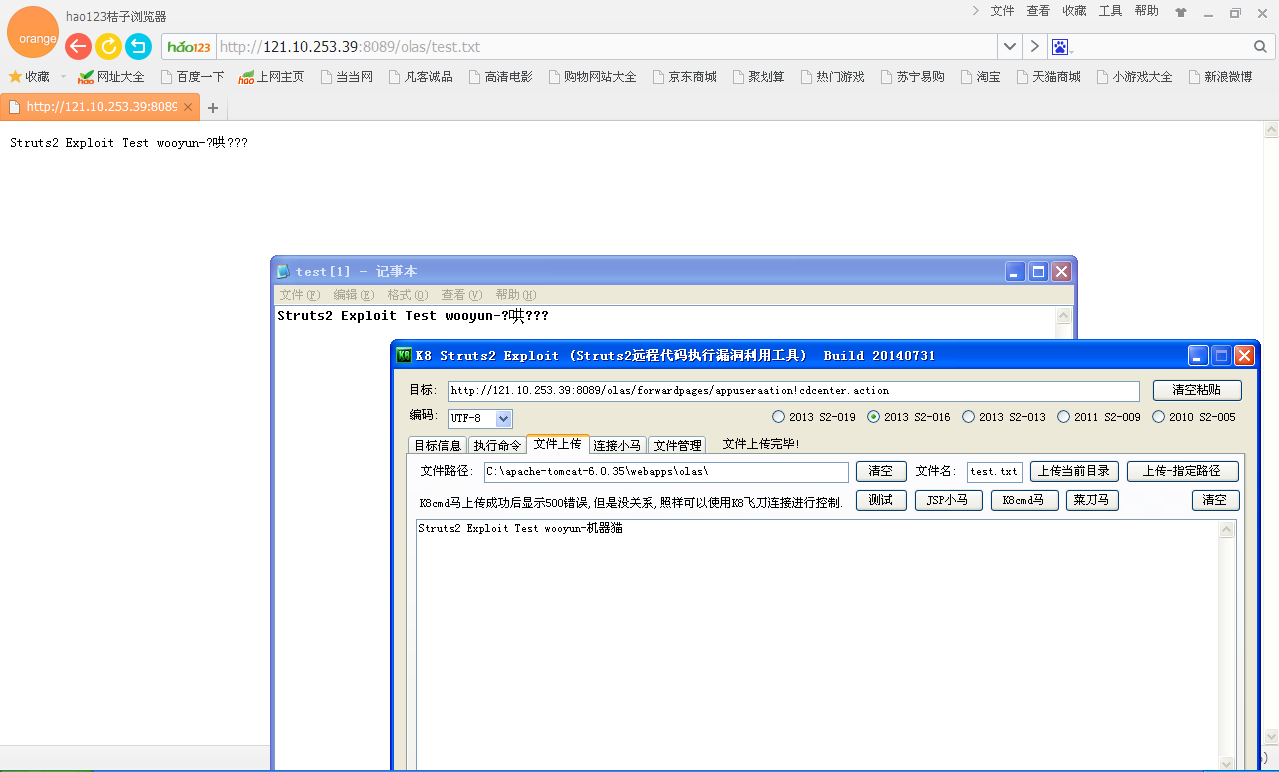This screenshot has width=1279, height=772.
Task: Click the Notepad title bar icon
Action: click(x=284, y=271)
